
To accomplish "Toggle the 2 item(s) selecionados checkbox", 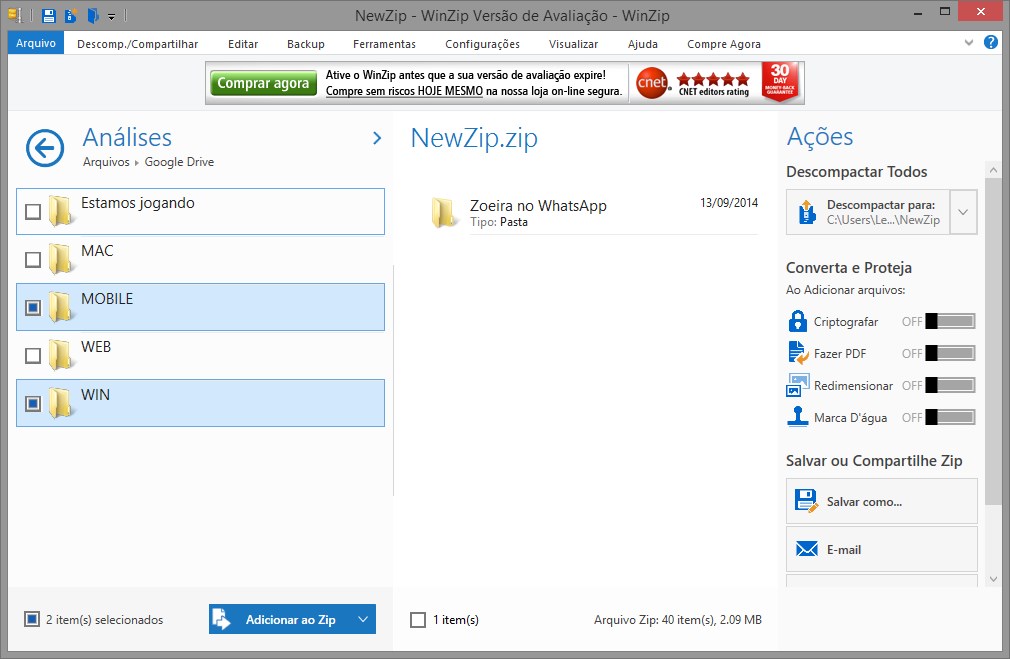I will click(x=32, y=619).
